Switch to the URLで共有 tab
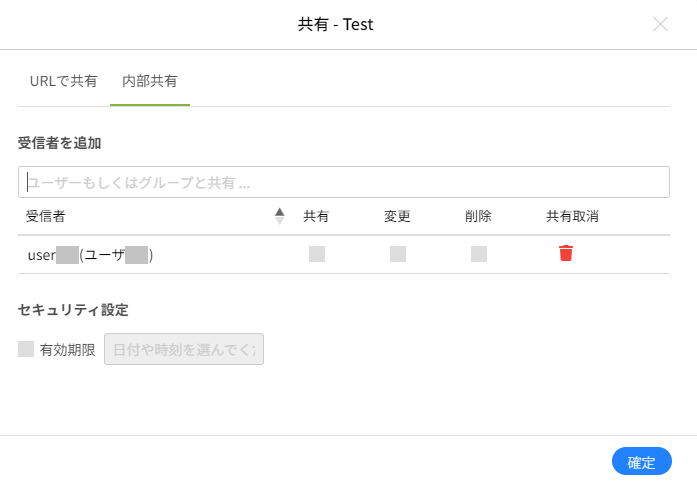The width and height of the screenshot is (697, 484). [64, 81]
